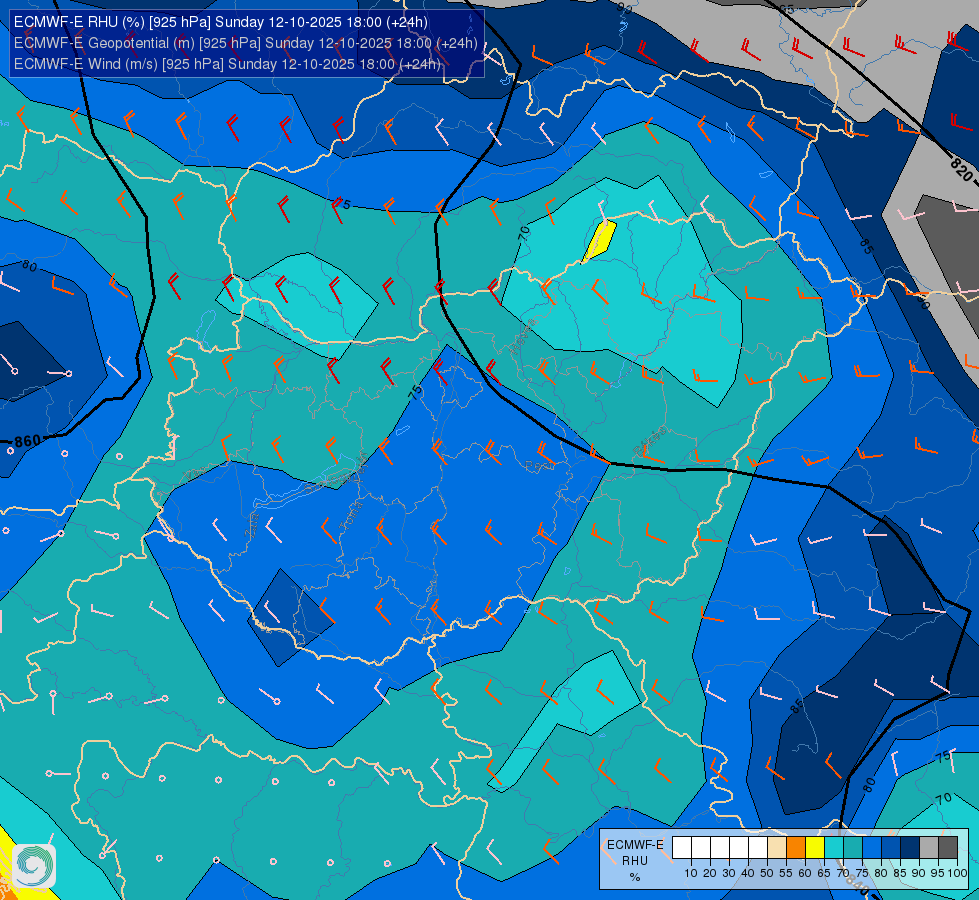Click the 820 geopotential contour label
The height and width of the screenshot is (900, 979).
click(962, 170)
